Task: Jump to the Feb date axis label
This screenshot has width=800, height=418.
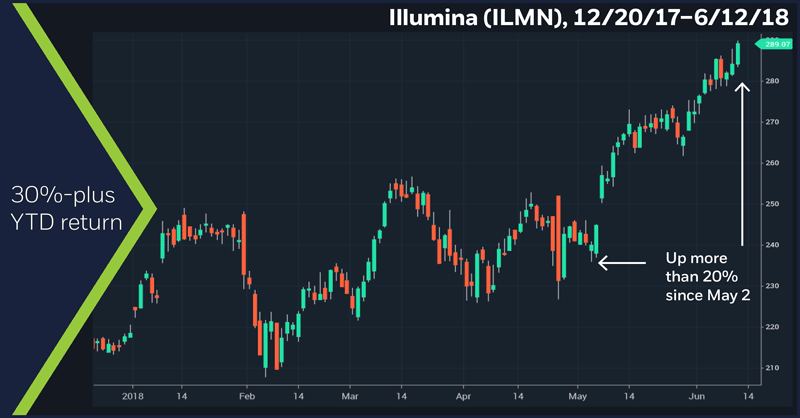Action: click(x=246, y=395)
